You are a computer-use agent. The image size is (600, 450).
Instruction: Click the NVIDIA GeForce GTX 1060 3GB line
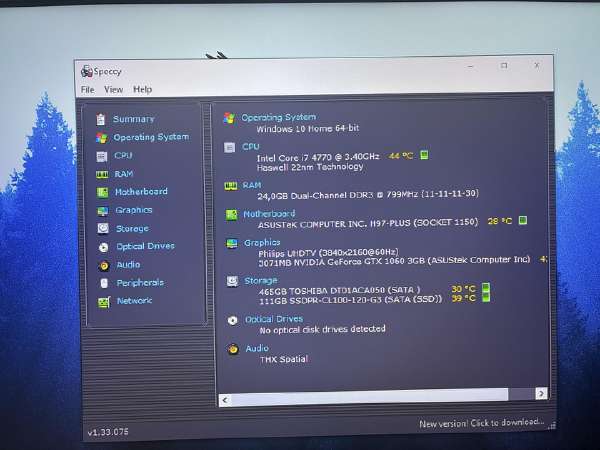[x=394, y=261]
